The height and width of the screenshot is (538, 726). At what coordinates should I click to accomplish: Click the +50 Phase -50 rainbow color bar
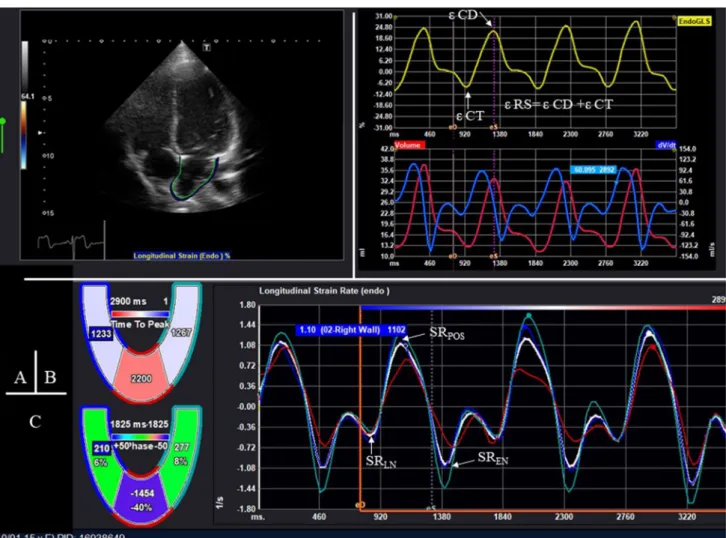coord(141,437)
